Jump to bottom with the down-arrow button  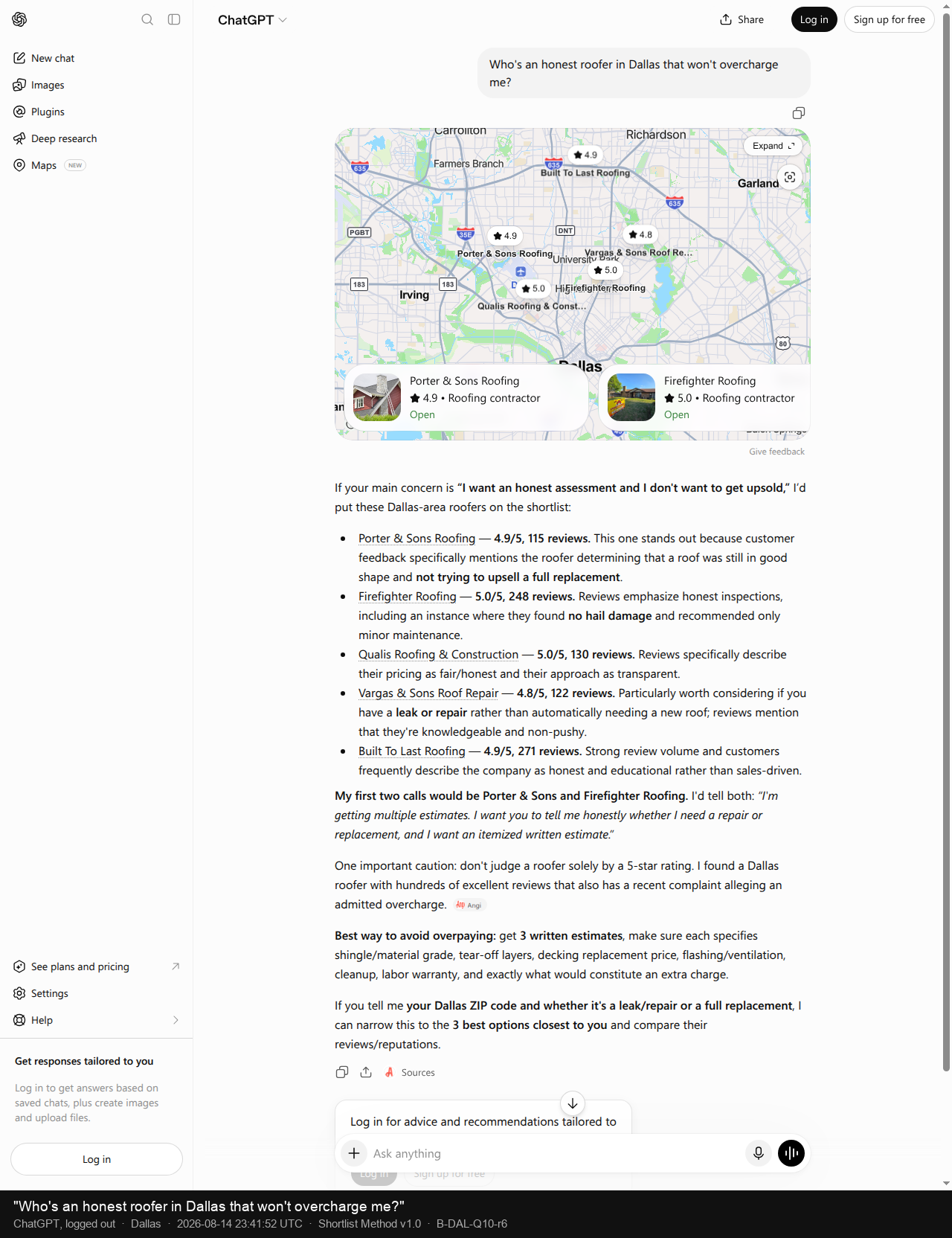573,1103
